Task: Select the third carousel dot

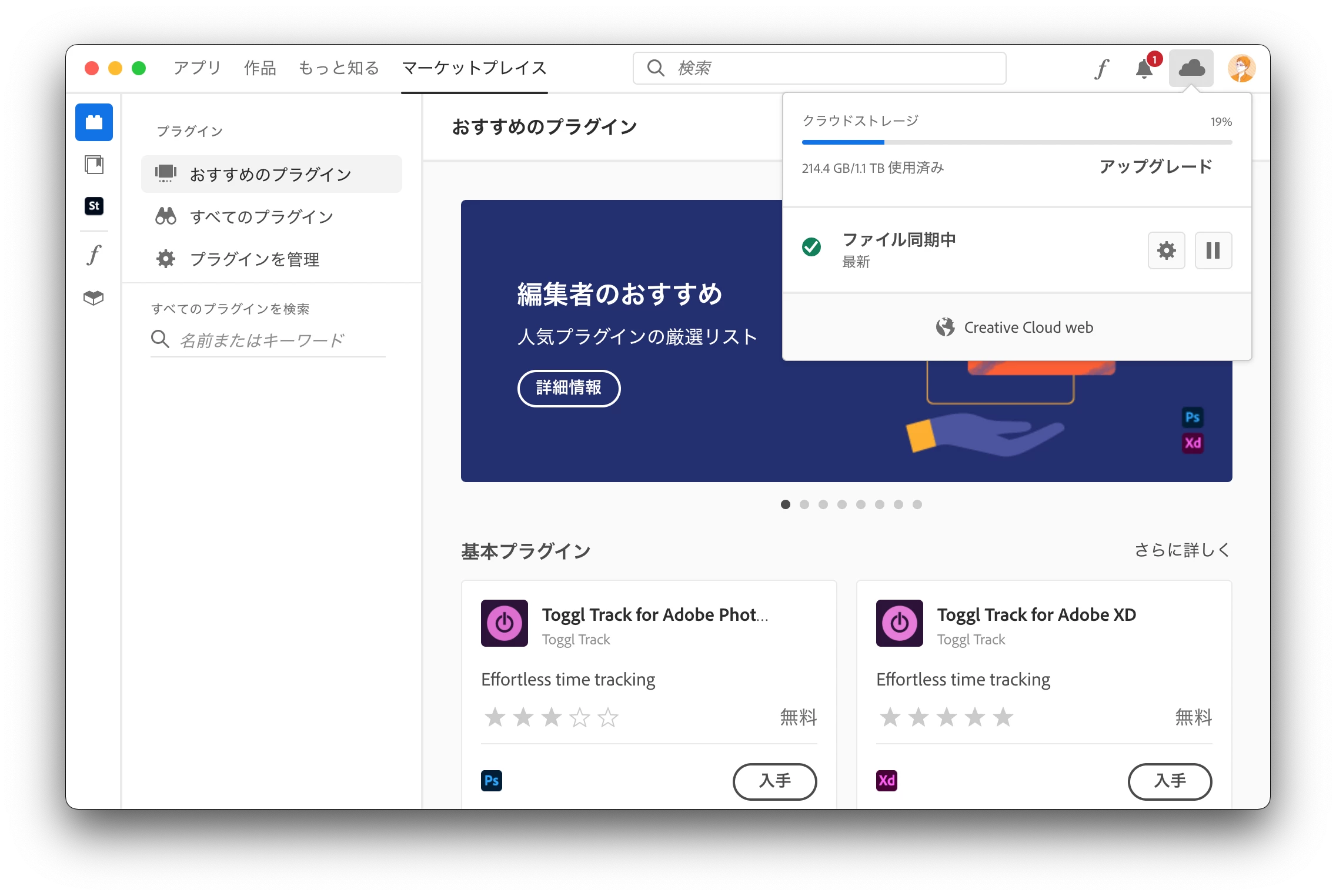Action: (823, 504)
